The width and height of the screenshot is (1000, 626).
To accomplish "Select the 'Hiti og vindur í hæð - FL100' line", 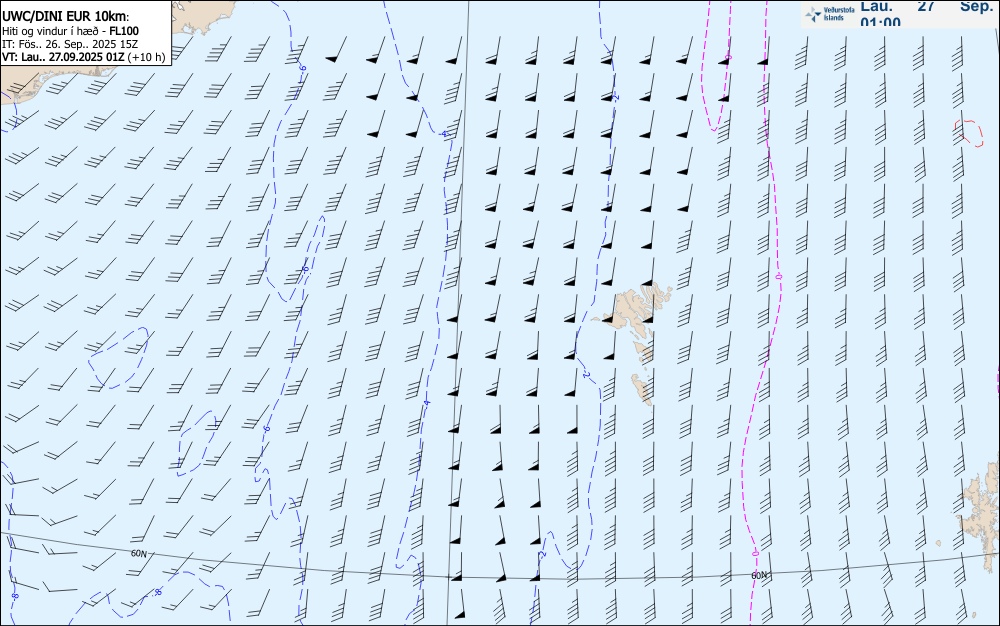I will coord(70,31).
